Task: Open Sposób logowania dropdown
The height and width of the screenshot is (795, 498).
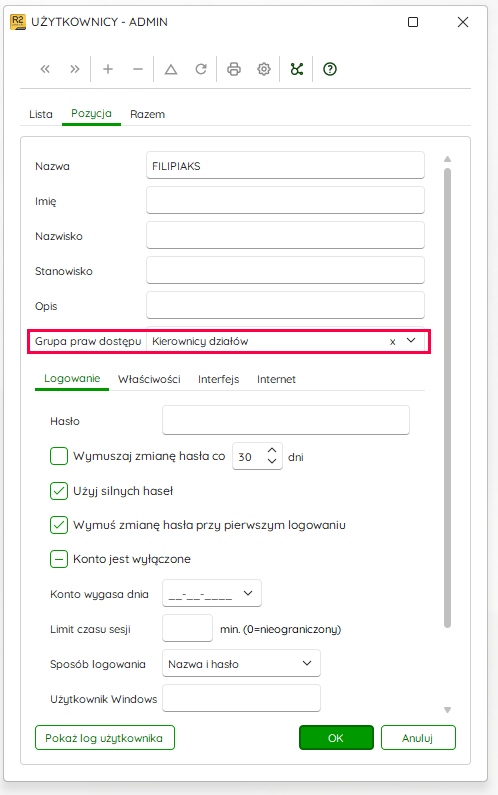Action: click(307, 663)
